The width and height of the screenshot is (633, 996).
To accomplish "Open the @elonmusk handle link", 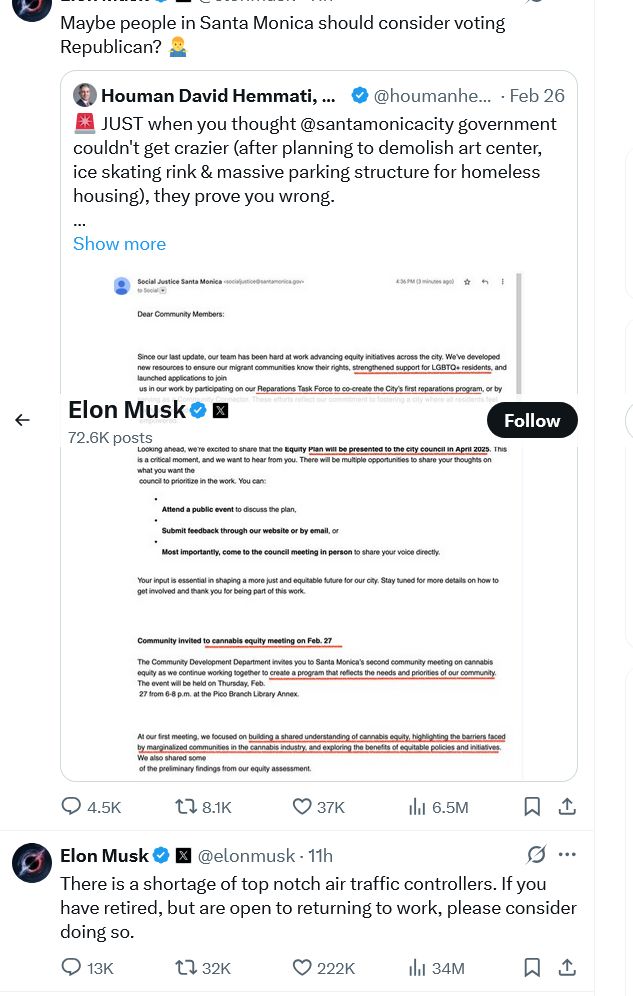I will [x=246, y=856].
